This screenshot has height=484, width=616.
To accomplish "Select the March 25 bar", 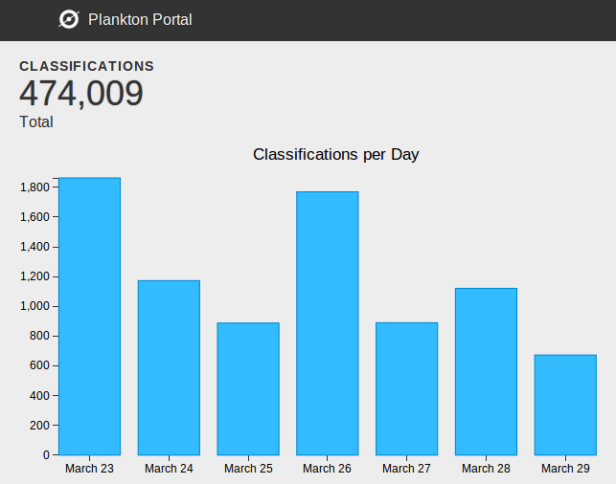I will tap(248, 388).
